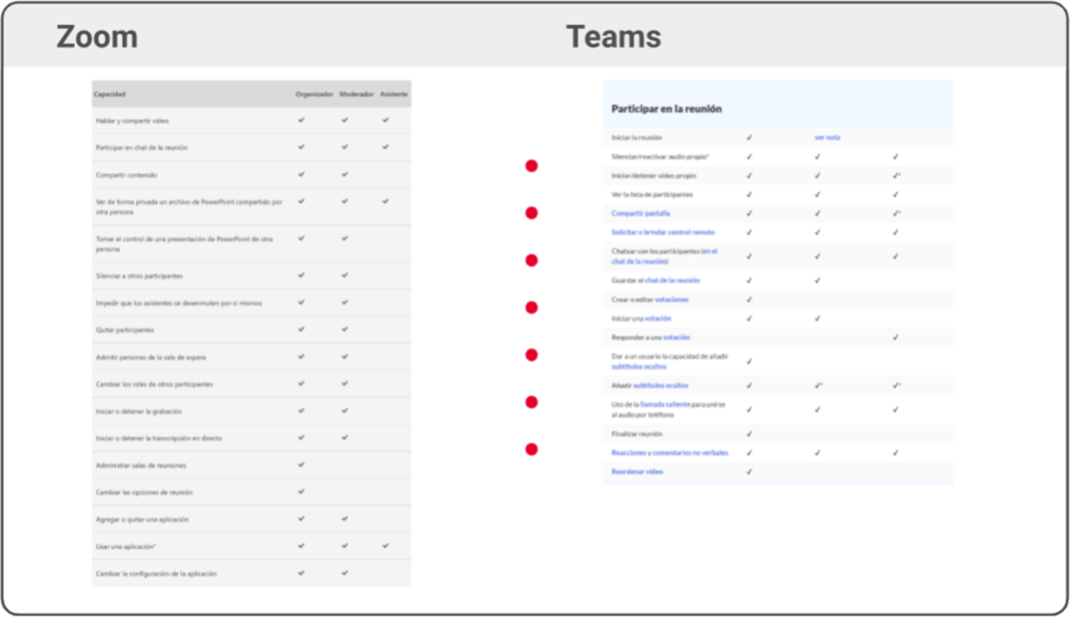The height and width of the screenshot is (619, 1071).
Task: Click first checkmark in 'Iniciar la reunión' row
Action: pos(749,137)
